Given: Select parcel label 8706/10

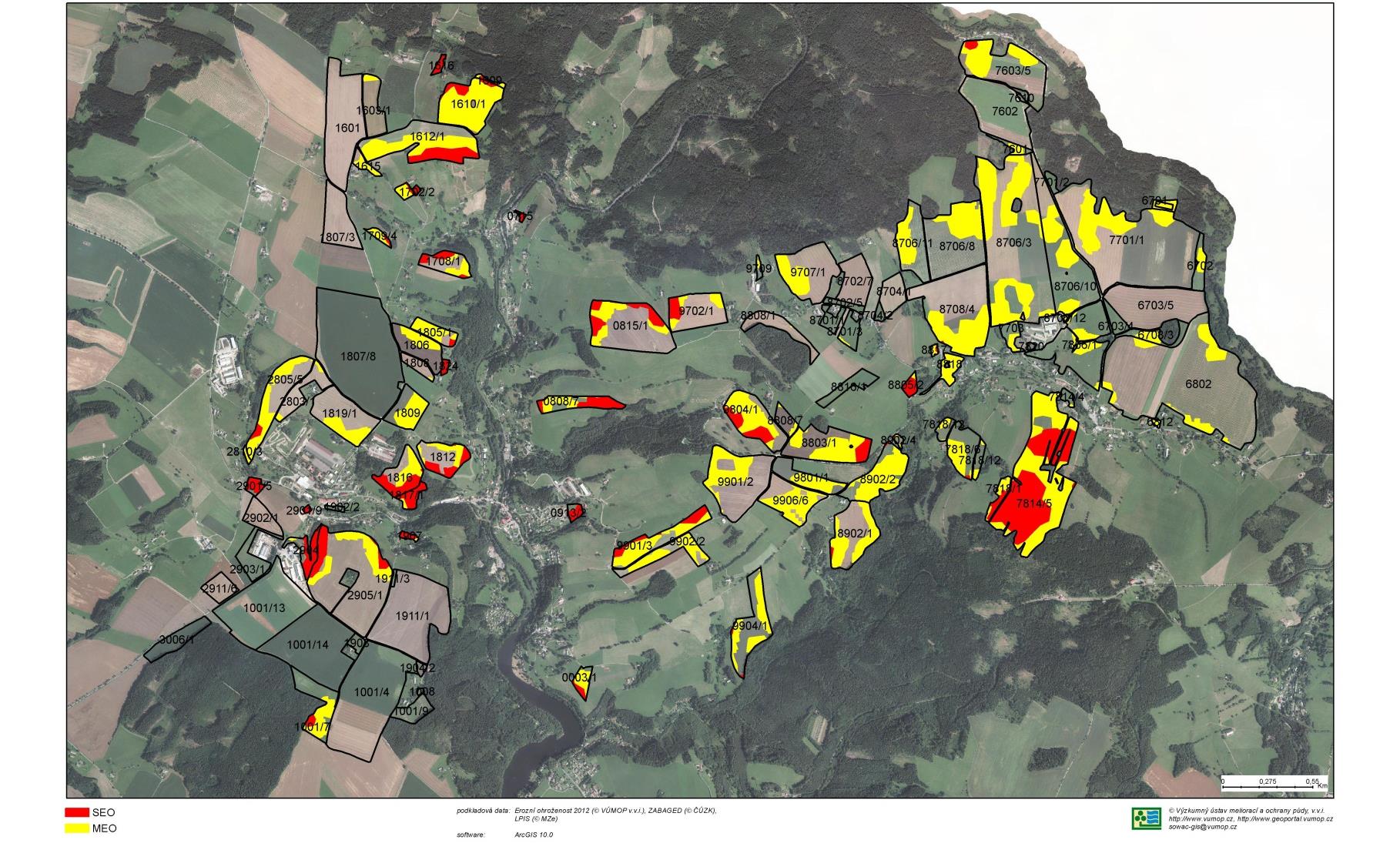Looking at the screenshot, I should 1074,286.
